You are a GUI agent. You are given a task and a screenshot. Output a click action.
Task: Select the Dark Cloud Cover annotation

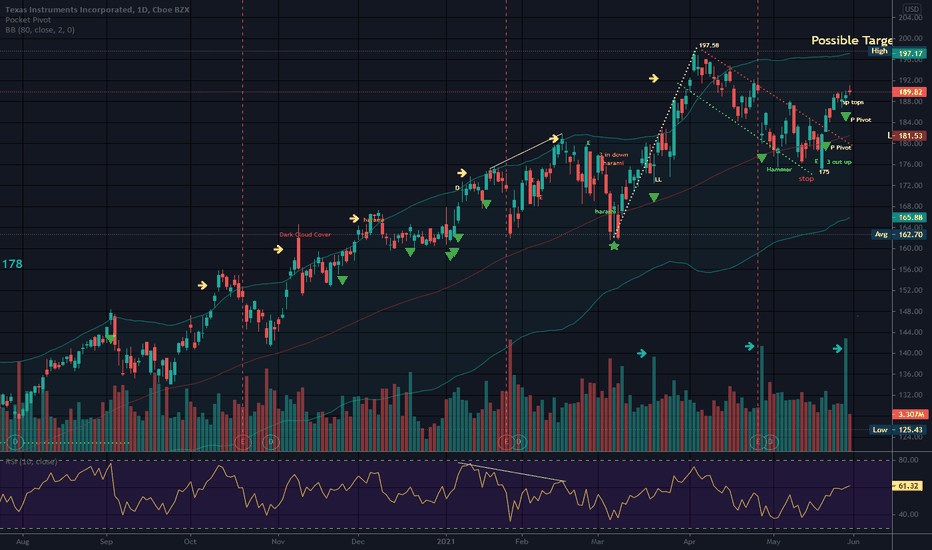pos(305,234)
